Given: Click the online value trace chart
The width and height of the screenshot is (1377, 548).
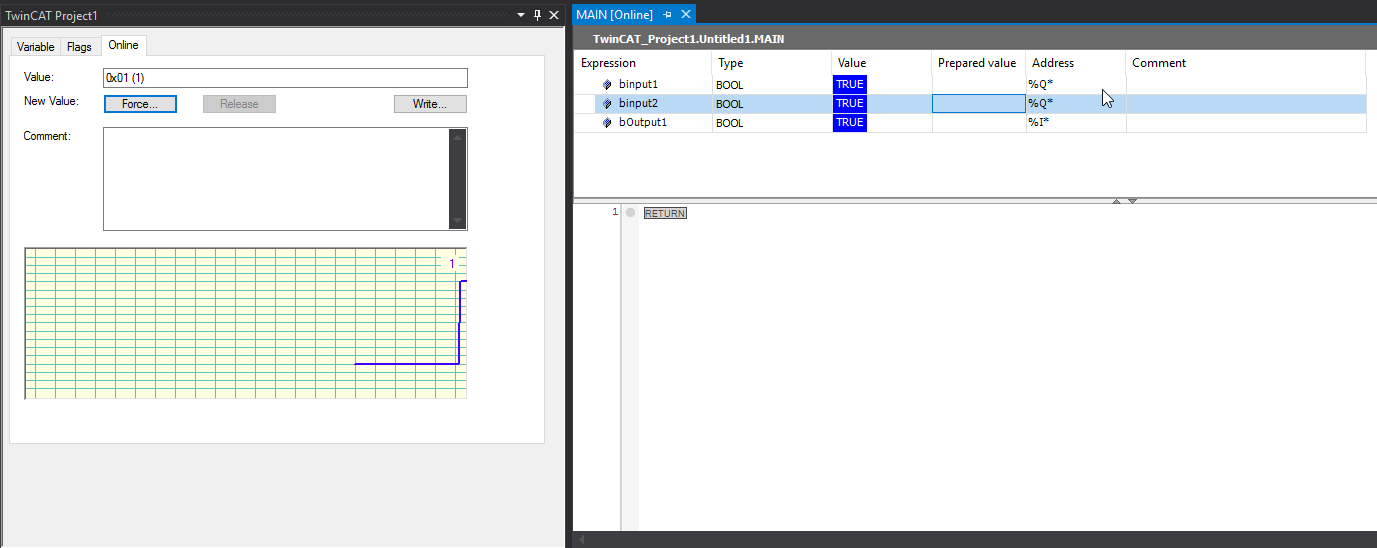Looking at the screenshot, I should (245, 323).
